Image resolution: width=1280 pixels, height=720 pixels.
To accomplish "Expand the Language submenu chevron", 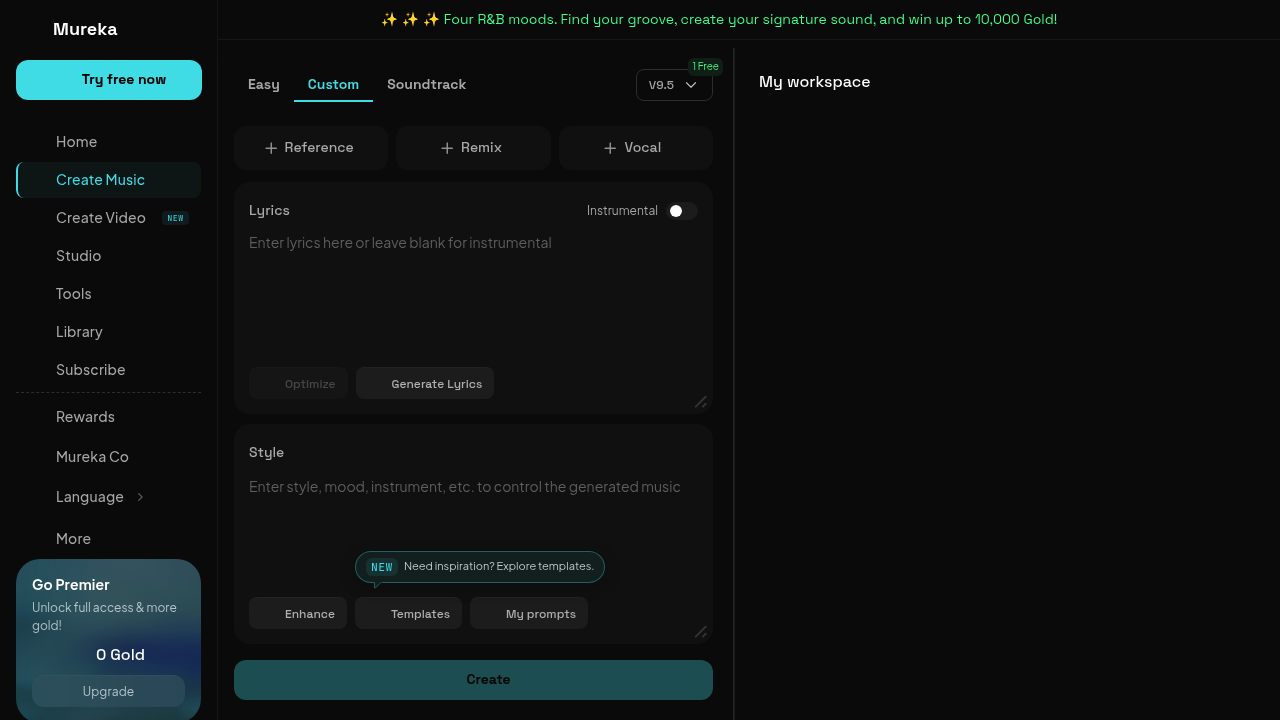I will point(140,497).
